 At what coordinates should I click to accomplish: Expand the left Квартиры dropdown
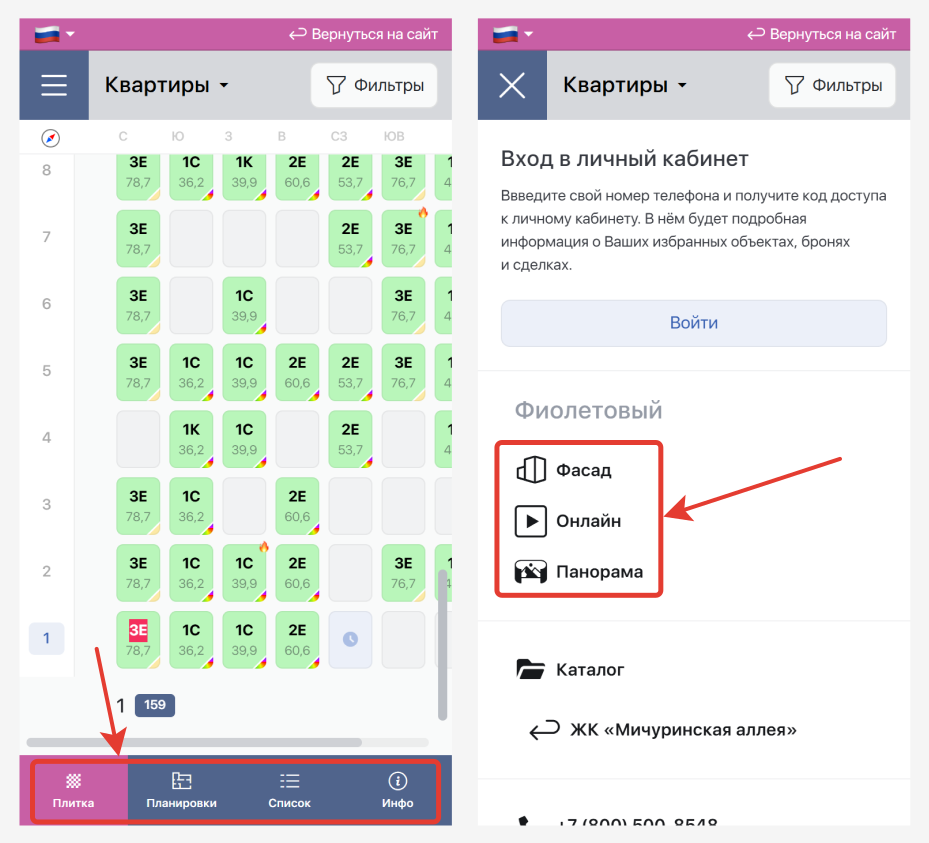pyautogui.click(x=167, y=85)
